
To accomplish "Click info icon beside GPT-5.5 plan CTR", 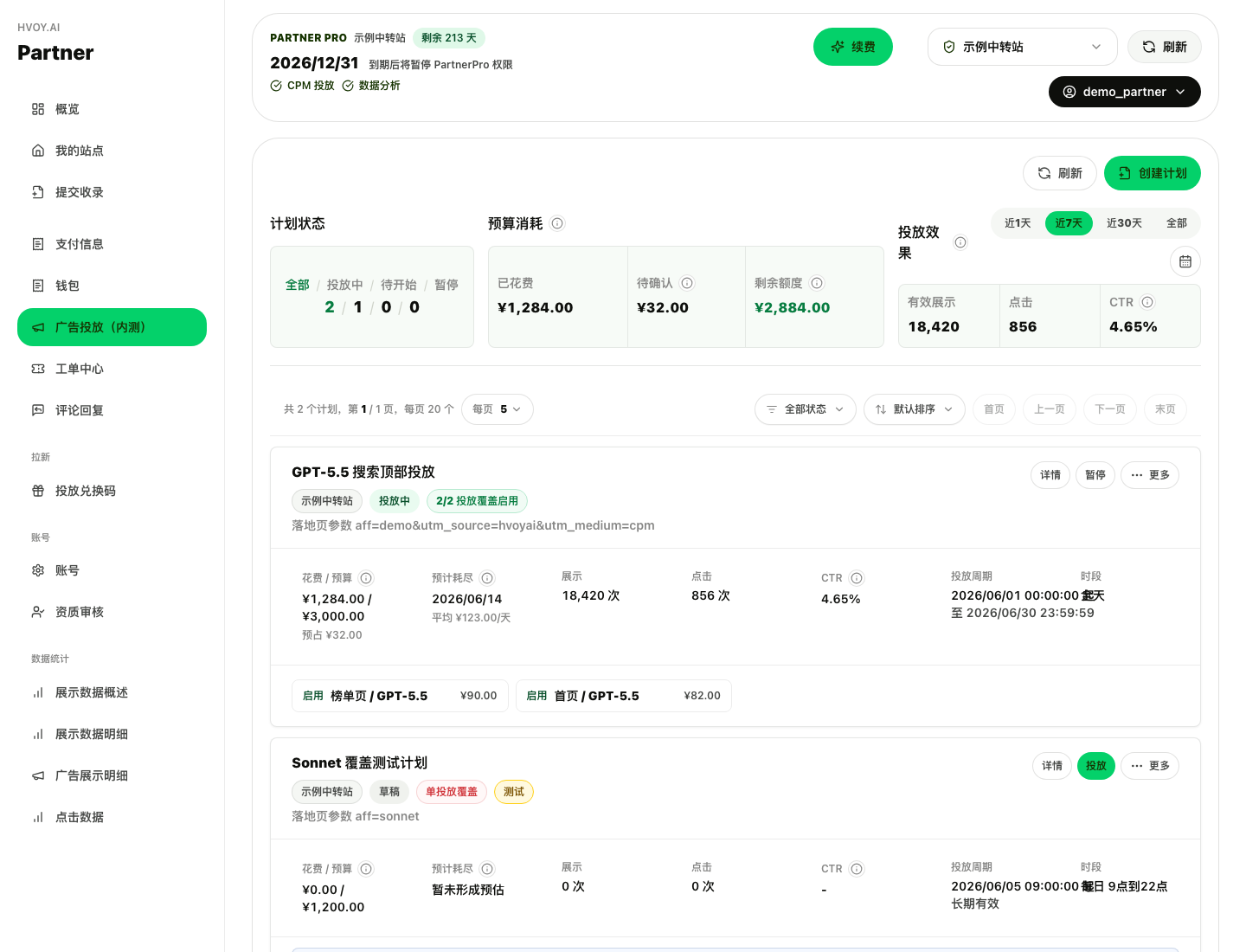I will (857, 578).
